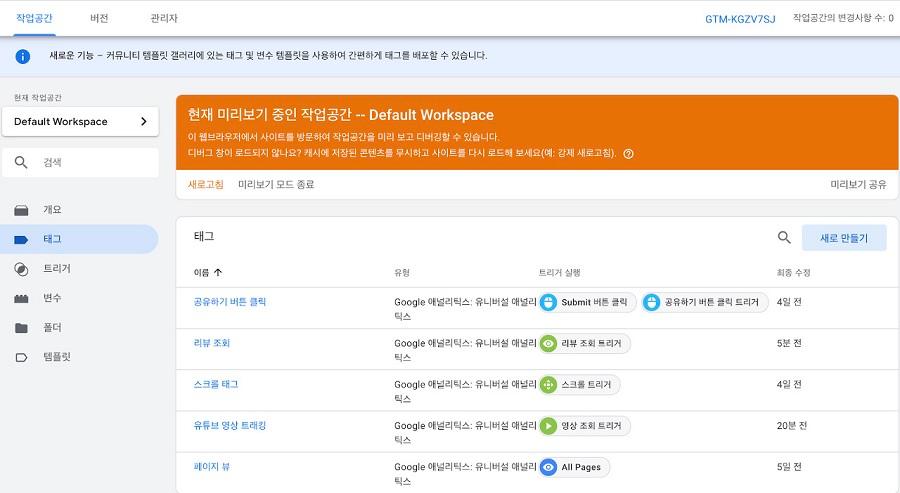Switch to the 관리자 tab
The height and width of the screenshot is (493, 900).
(164, 18)
